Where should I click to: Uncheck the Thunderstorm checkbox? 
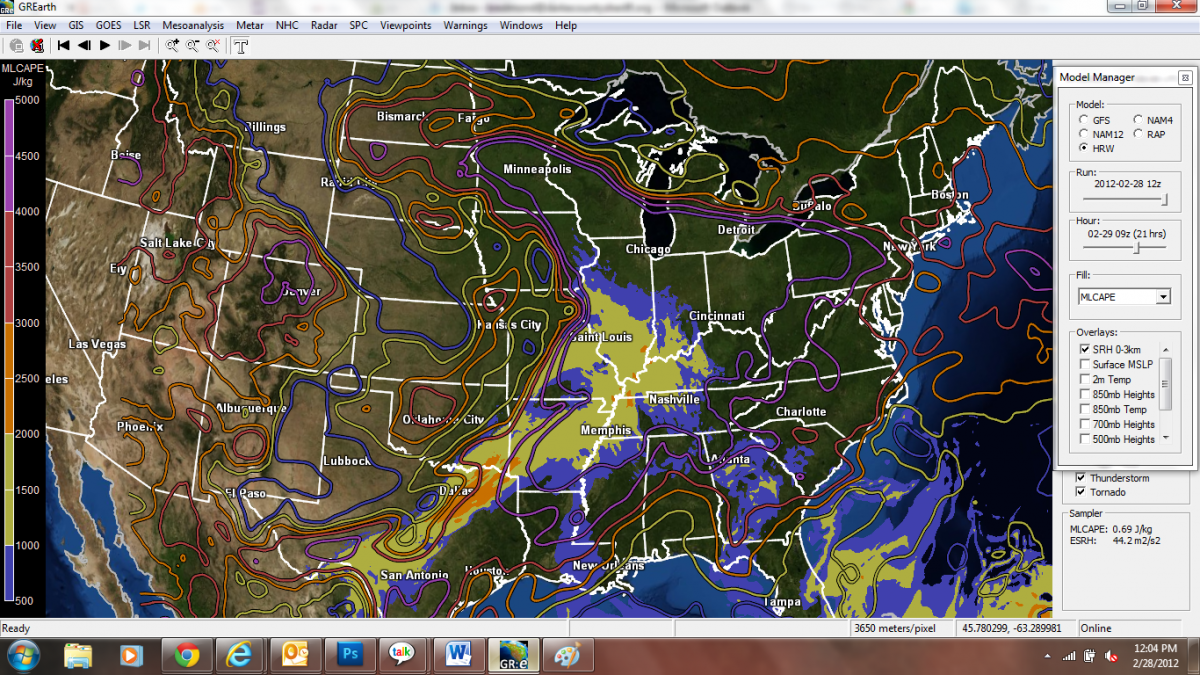point(1080,478)
